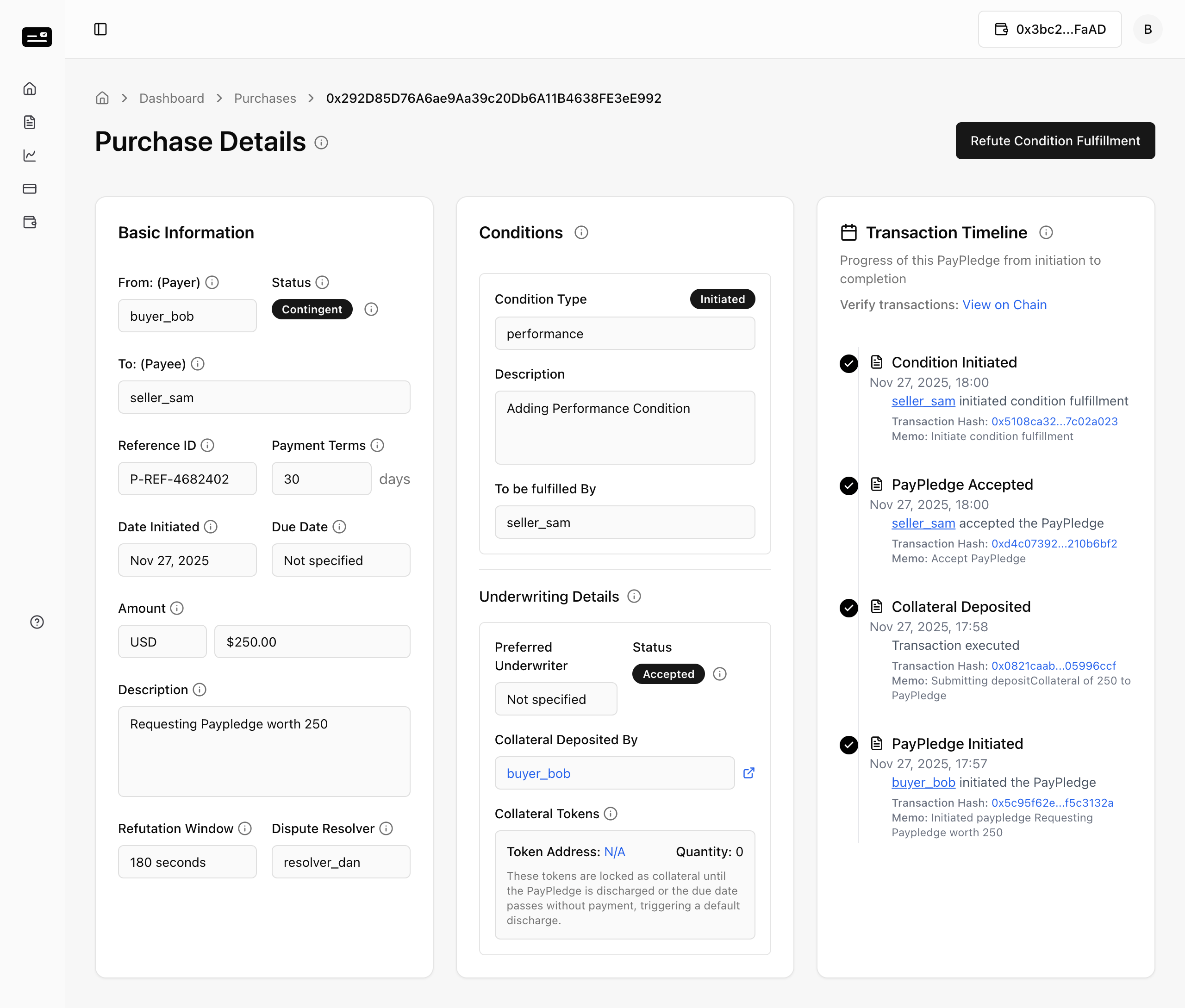Show info icon beside Transaction Timeline heading
This screenshot has width=1185, height=1008.
pyautogui.click(x=1046, y=233)
